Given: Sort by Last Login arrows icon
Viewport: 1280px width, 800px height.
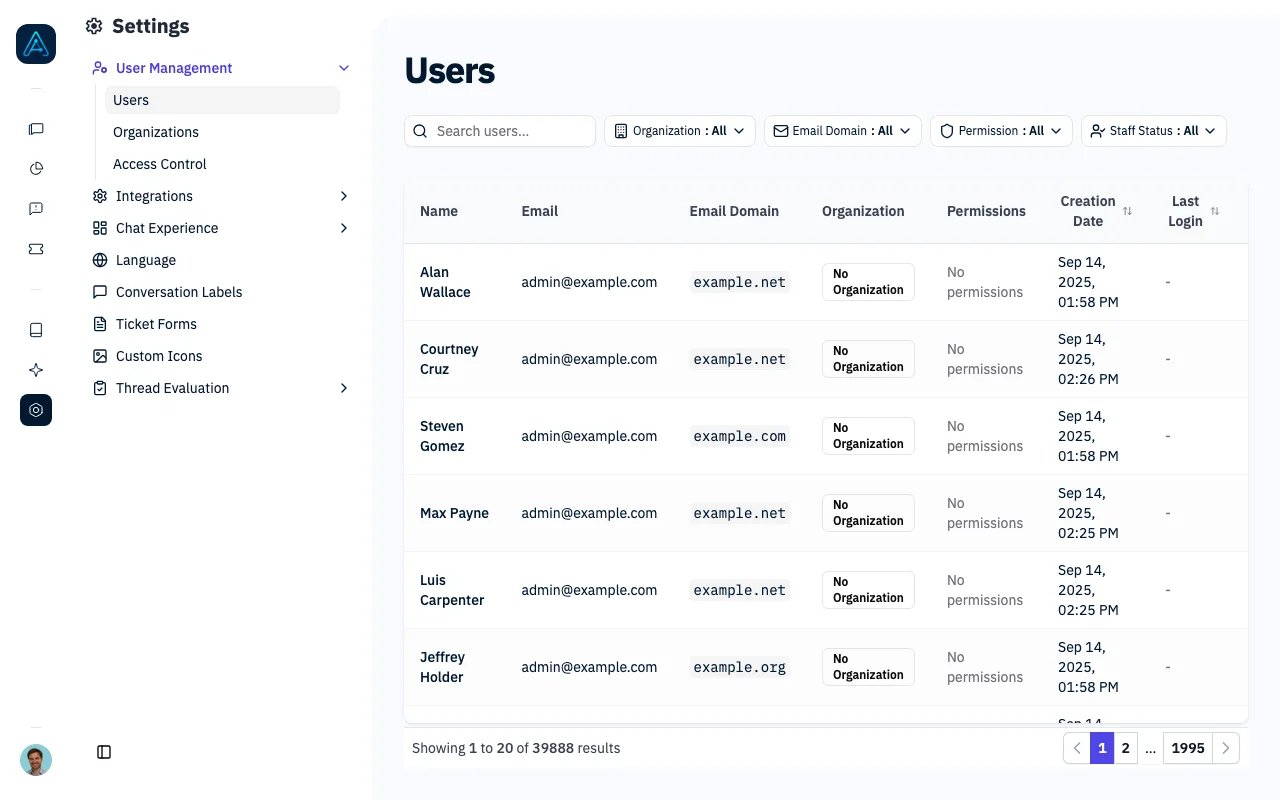Looking at the screenshot, I should pos(1215,211).
